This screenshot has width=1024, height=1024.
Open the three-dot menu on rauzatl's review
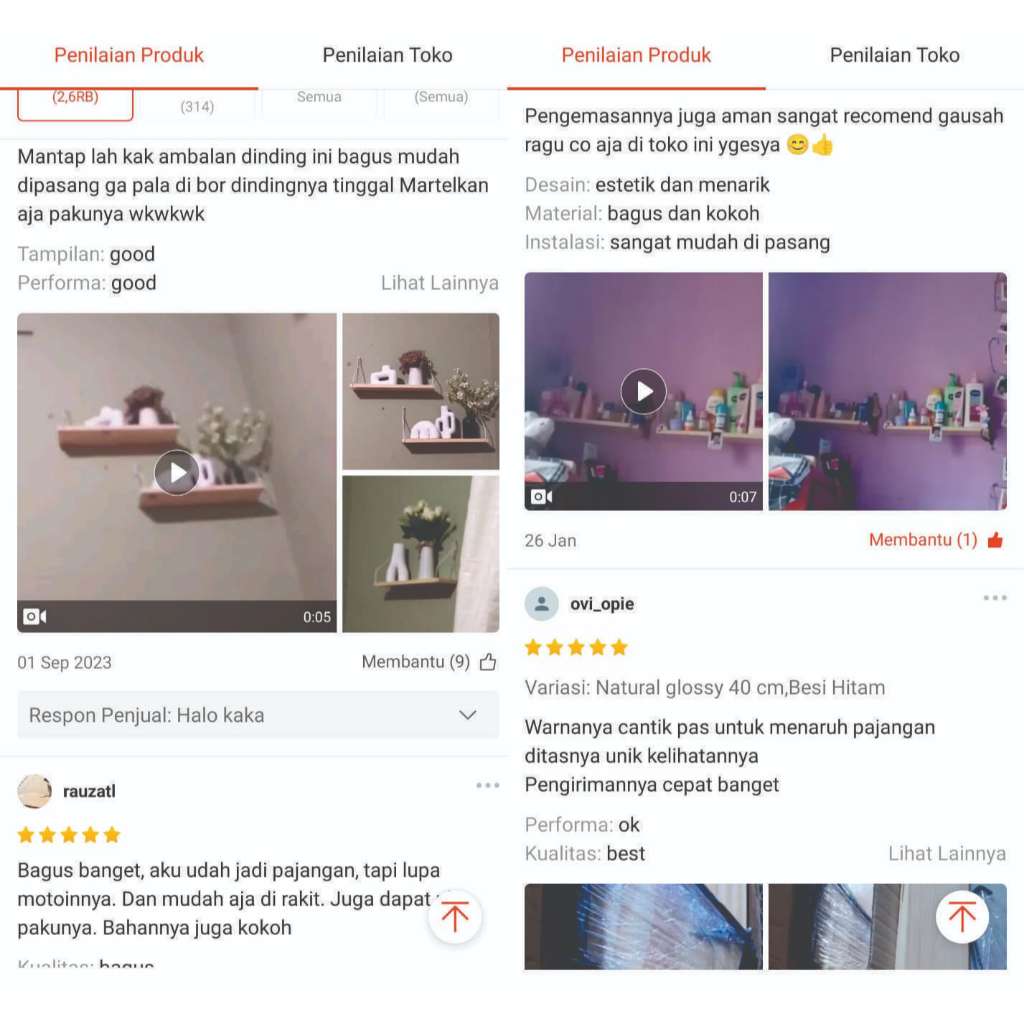488,785
